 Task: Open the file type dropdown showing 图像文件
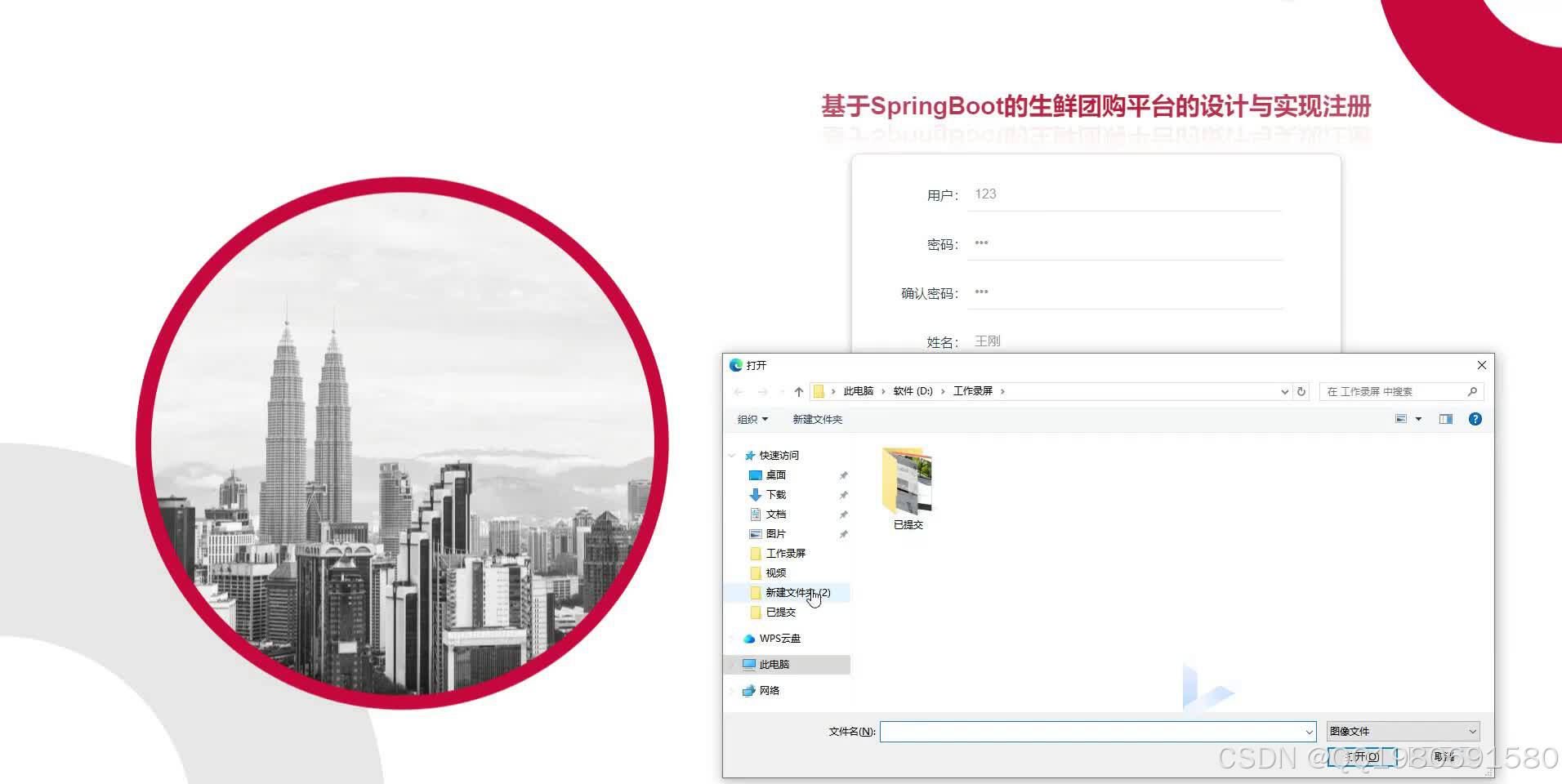(x=1401, y=731)
